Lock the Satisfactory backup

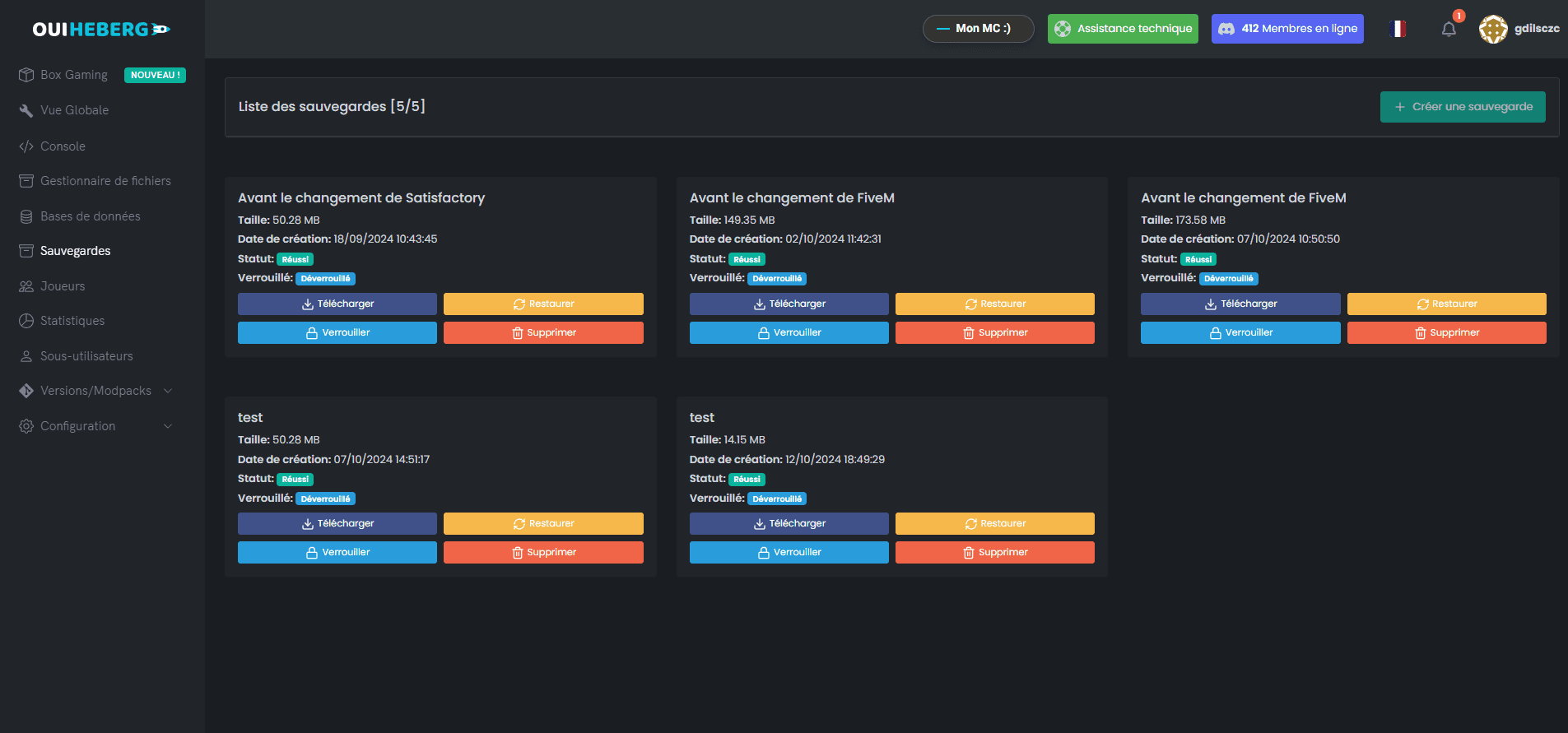point(337,332)
